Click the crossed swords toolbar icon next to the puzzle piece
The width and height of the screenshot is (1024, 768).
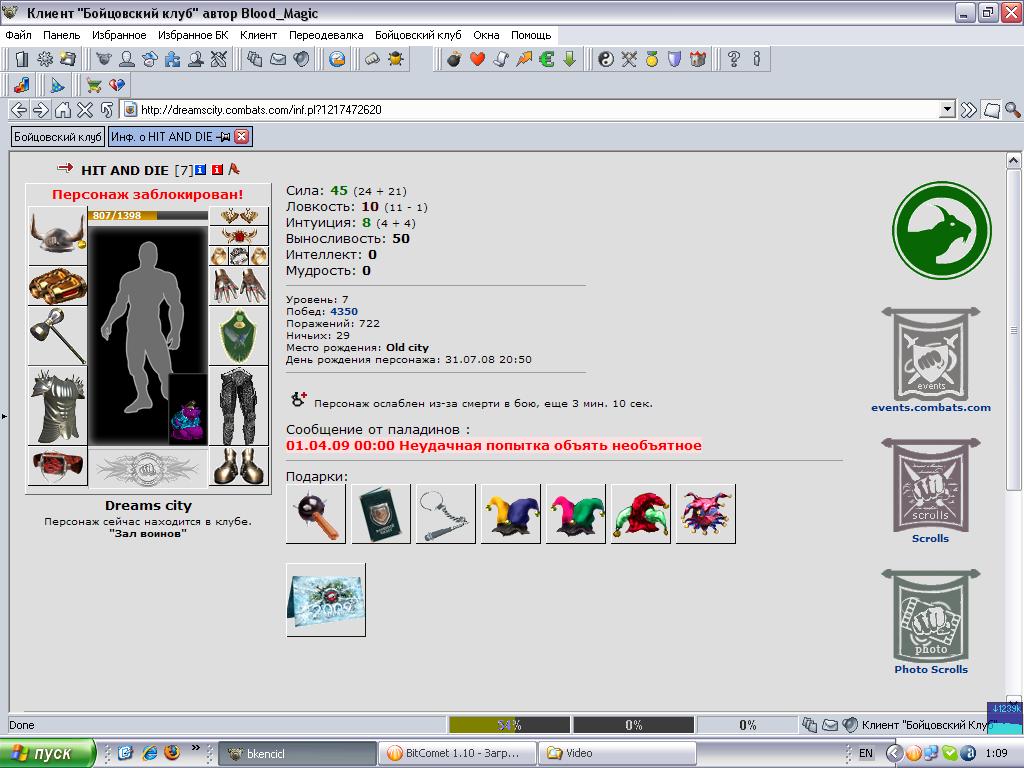pos(218,59)
